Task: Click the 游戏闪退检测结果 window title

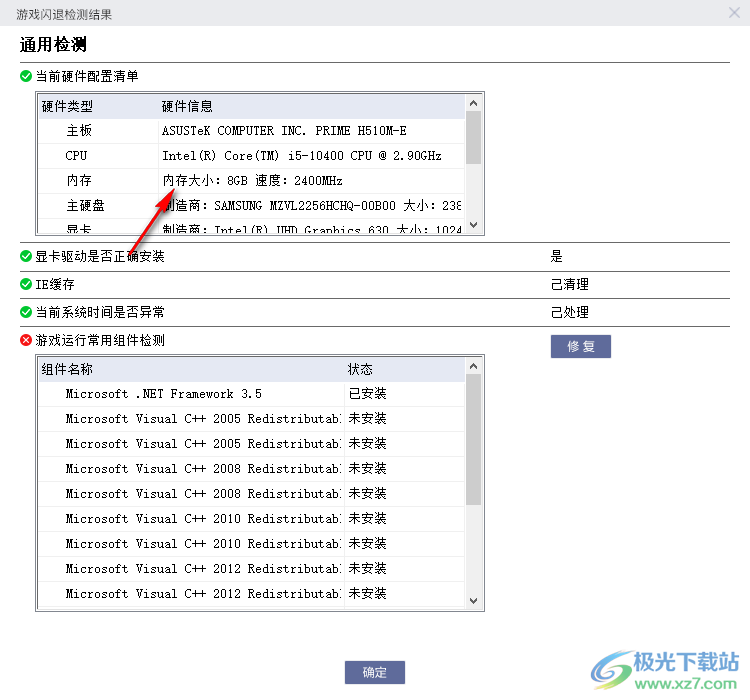Action: pos(64,14)
